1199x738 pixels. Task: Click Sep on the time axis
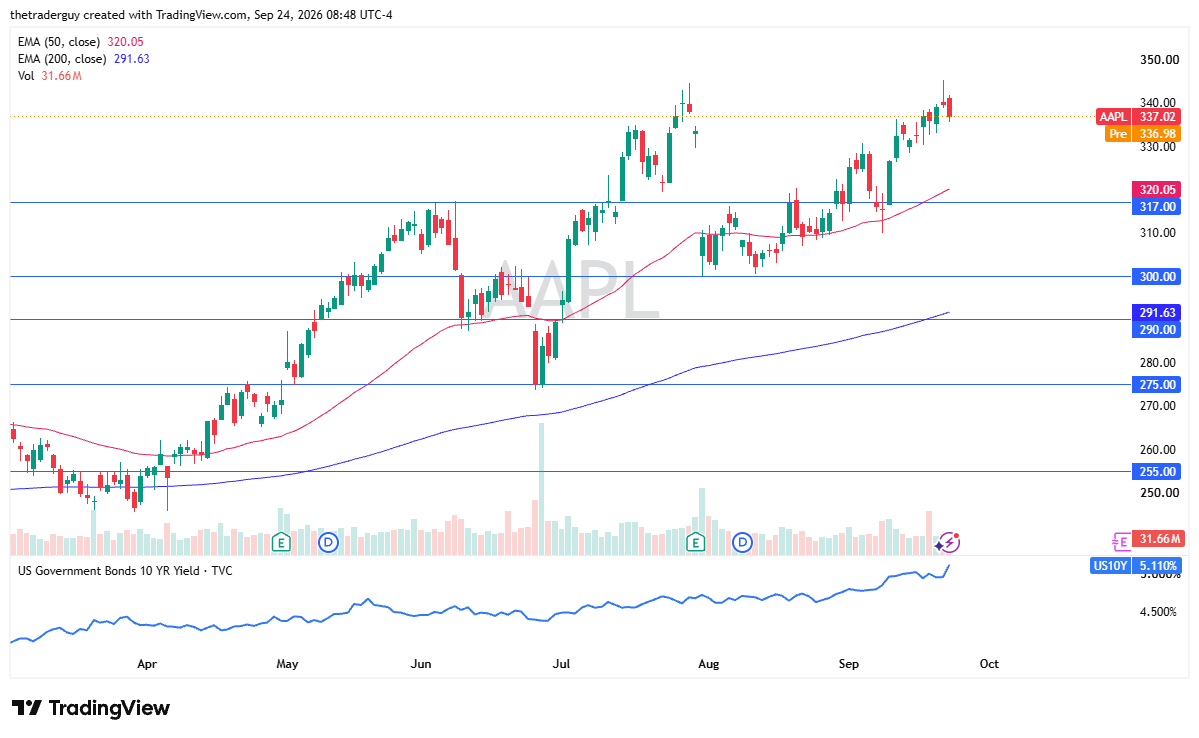pos(849,664)
